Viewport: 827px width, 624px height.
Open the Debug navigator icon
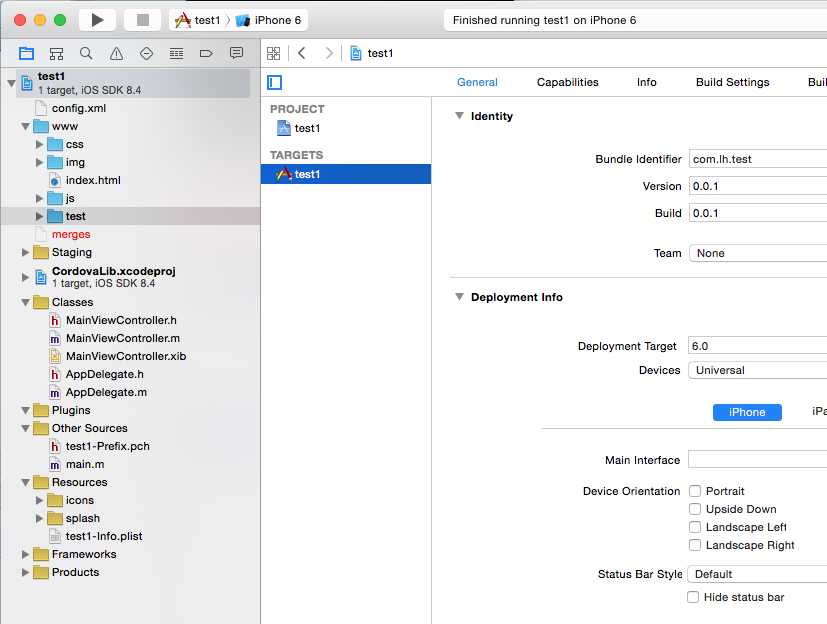click(x=176, y=53)
